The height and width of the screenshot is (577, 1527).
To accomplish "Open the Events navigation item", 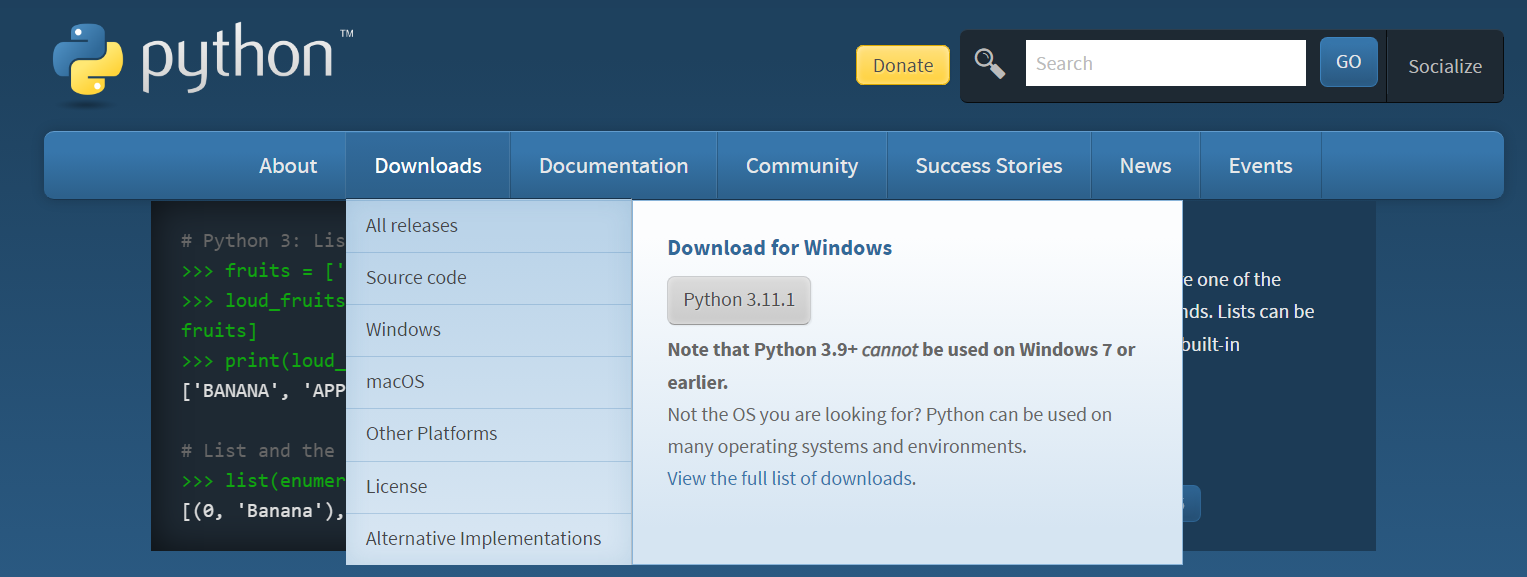I will coord(1260,166).
